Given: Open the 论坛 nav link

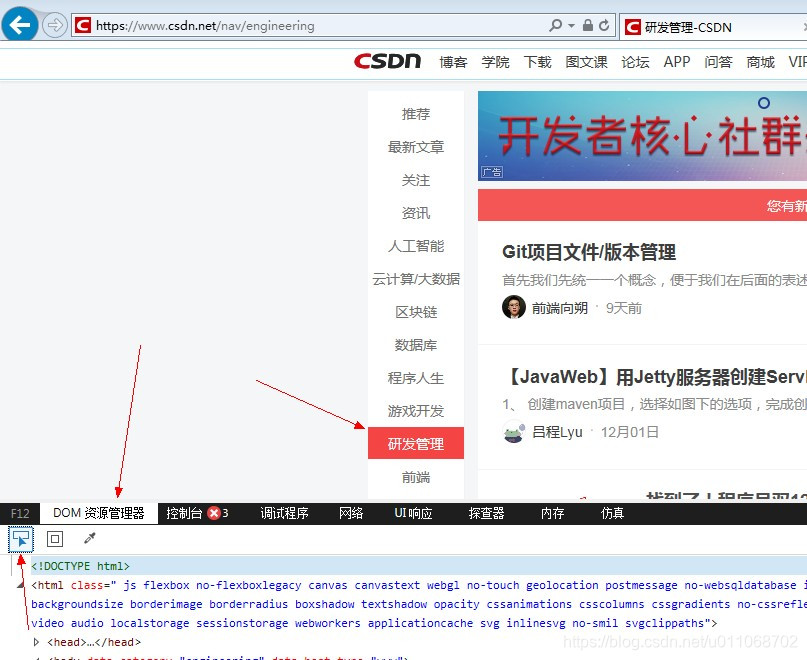Looking at the screenshot, I should pos(635,62).
